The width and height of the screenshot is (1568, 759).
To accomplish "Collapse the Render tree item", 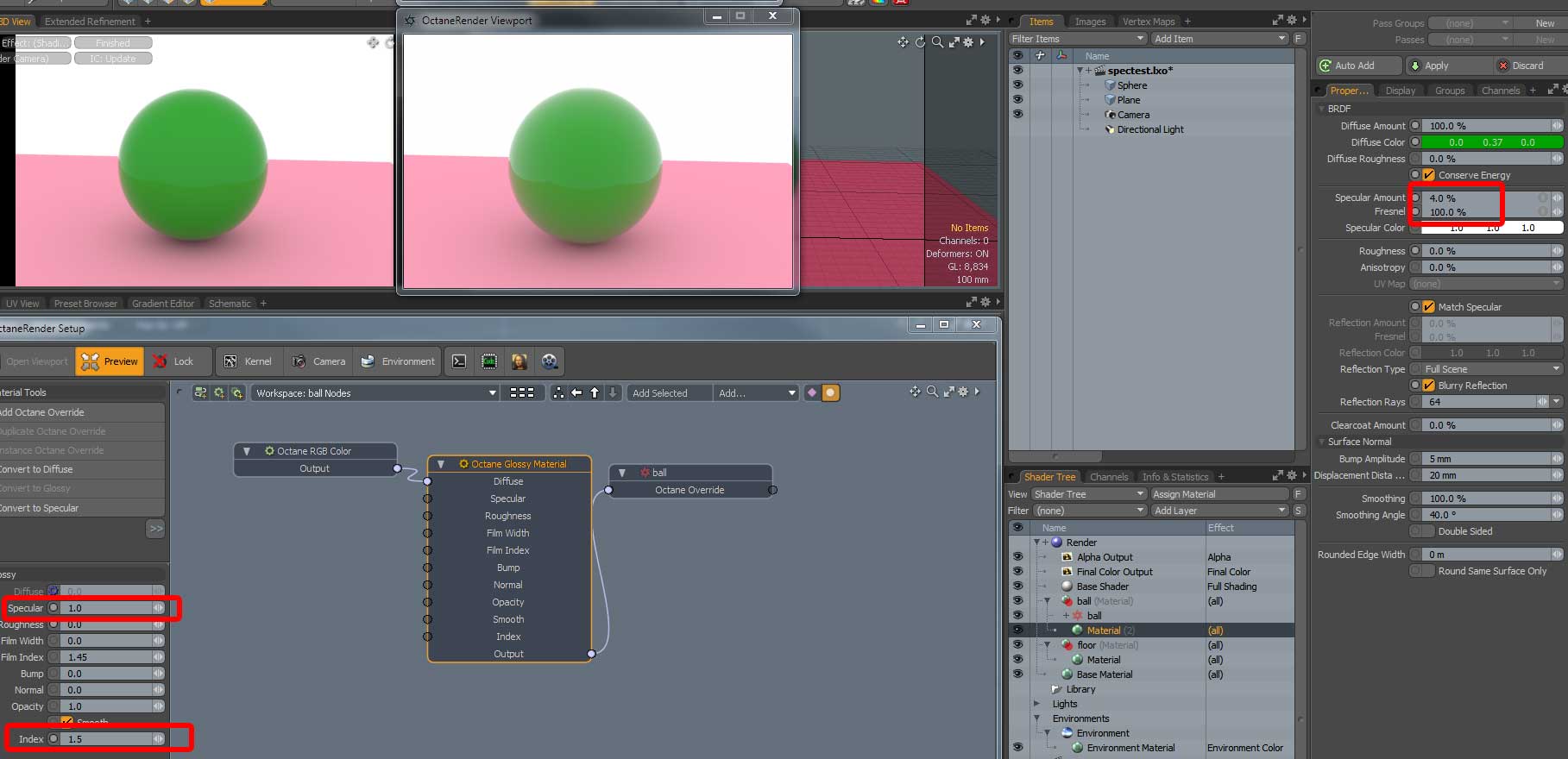I will [1037, 543].
